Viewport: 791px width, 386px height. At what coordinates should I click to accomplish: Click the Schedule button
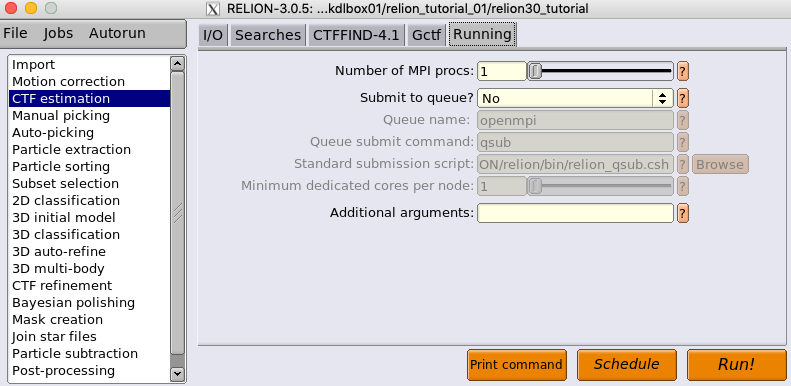627,365
